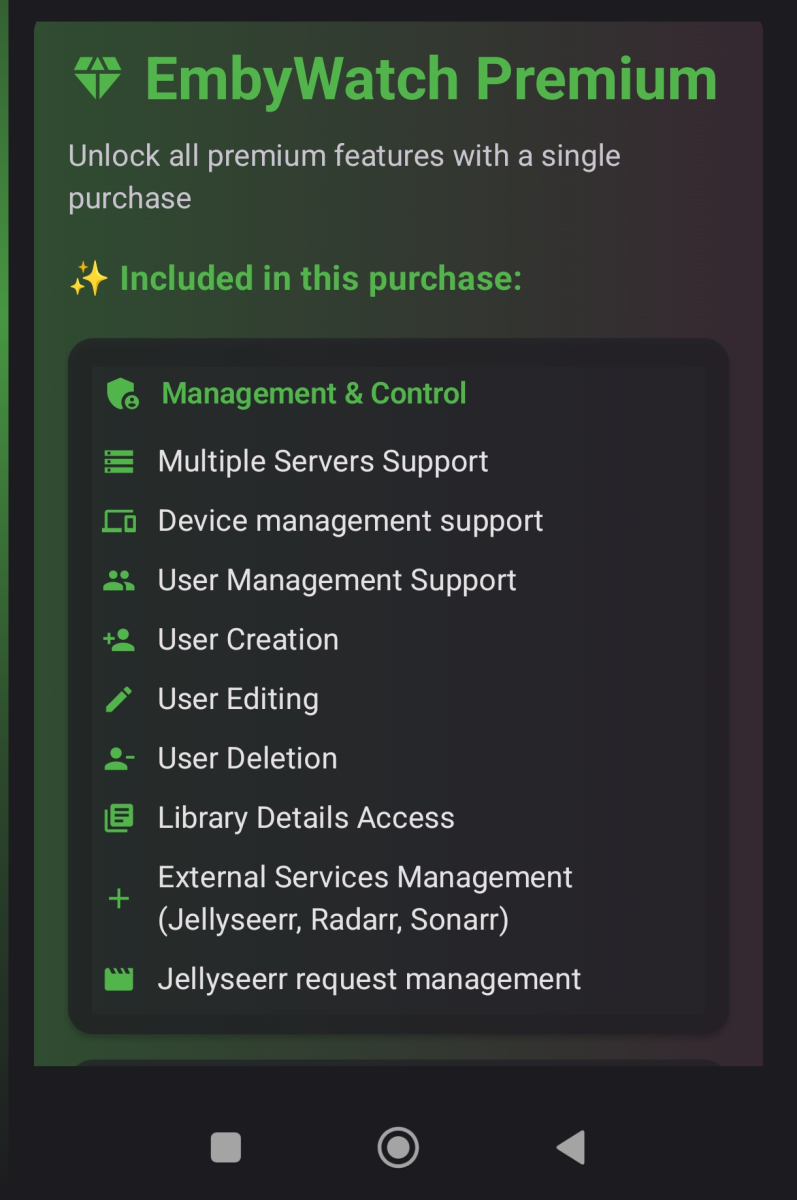This screenshot has width=797, height=1200.
Task: Click the EmbyWatch Premium title
Action: pyautogui.click(x=430, y=78)
